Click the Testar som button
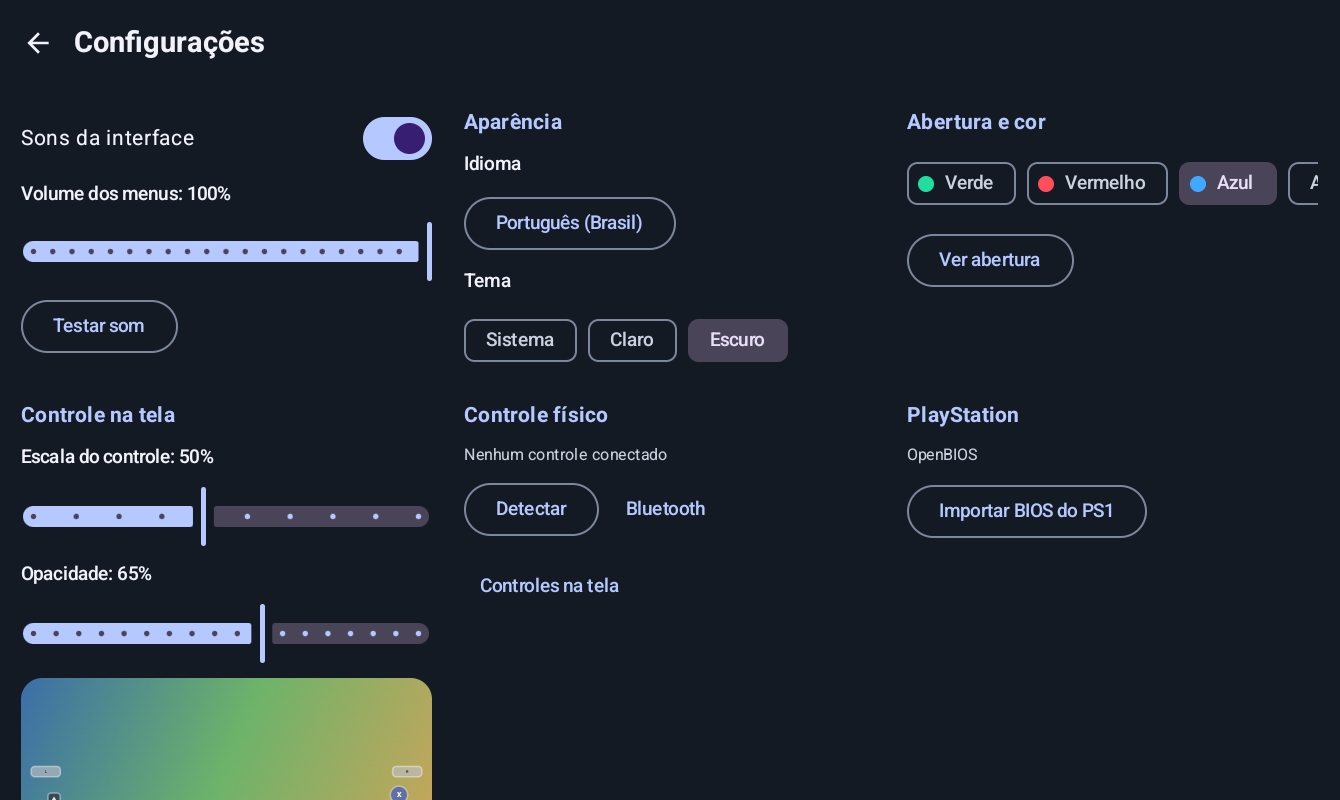This screenshot has height=800, width=1340. [x=99, y=326]
